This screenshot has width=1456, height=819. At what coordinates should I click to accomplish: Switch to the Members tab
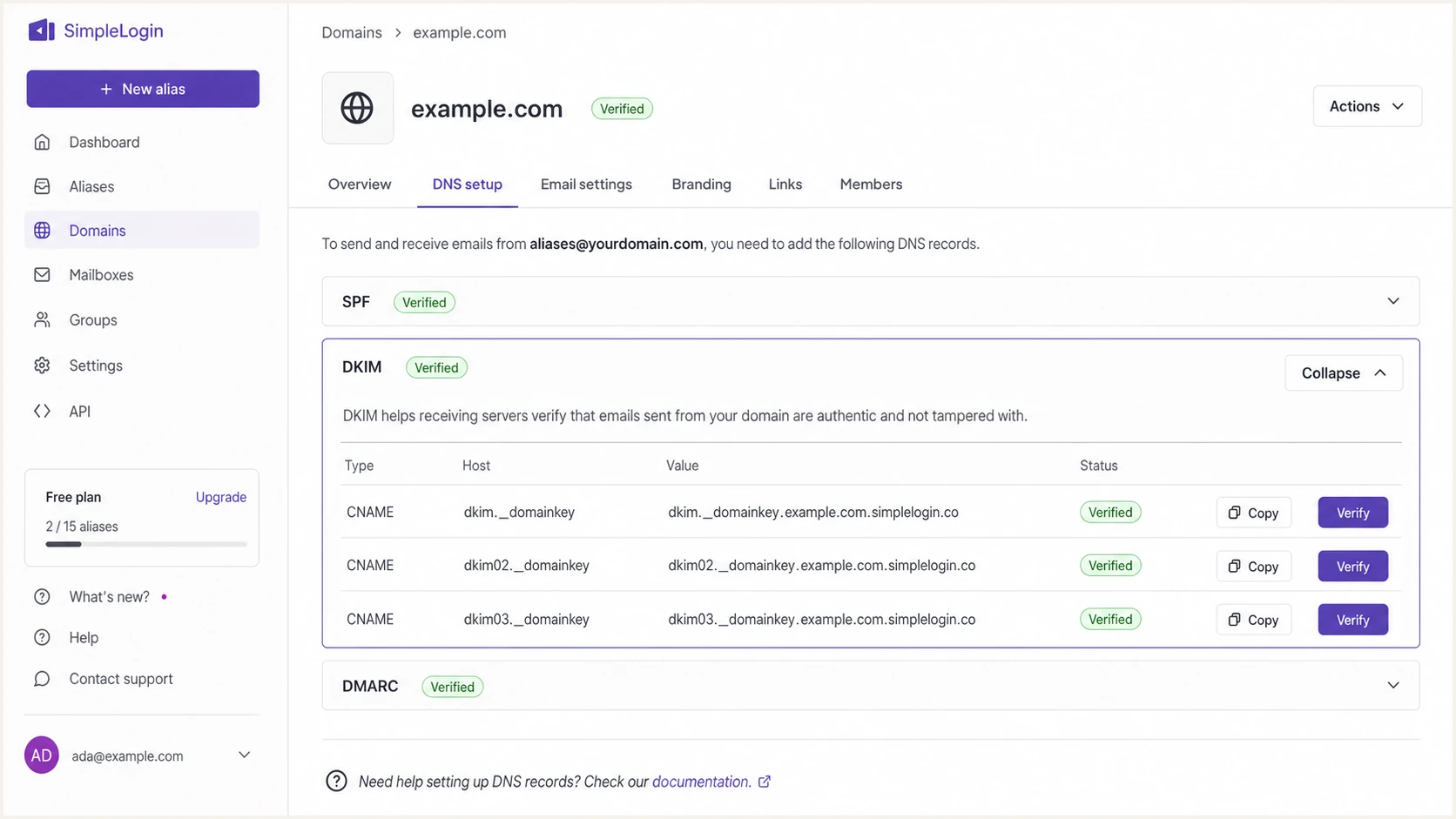coord(871,185)
